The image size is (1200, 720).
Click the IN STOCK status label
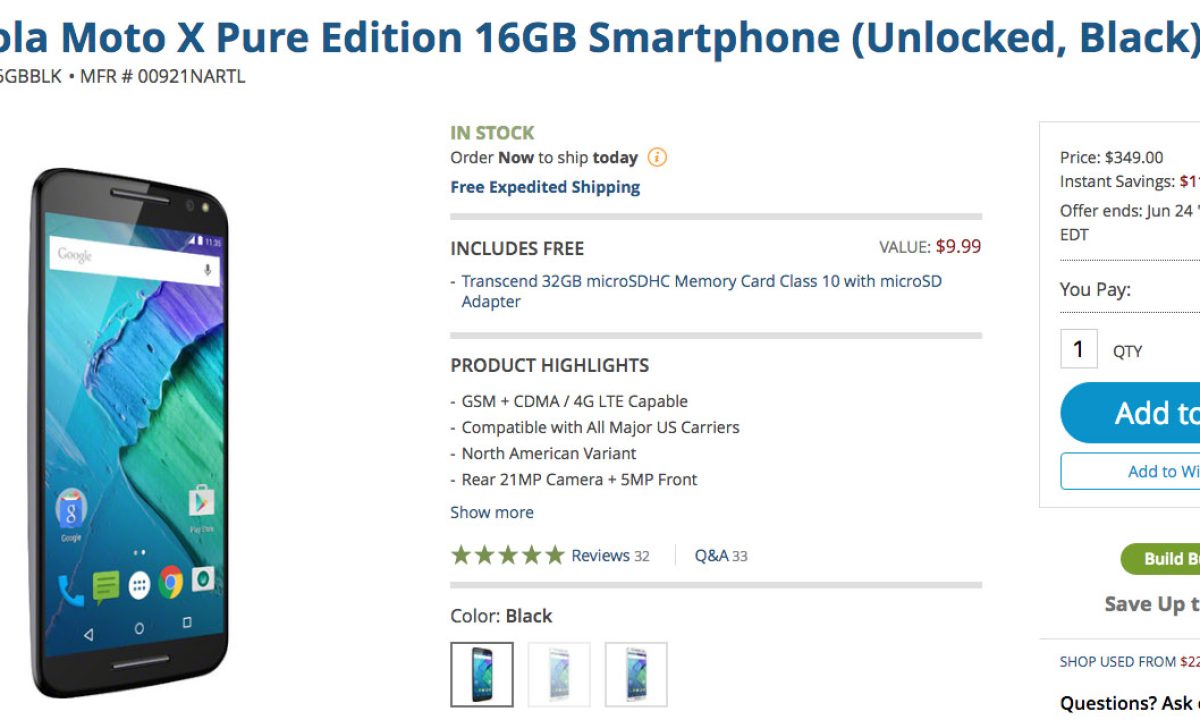(492, 133)
